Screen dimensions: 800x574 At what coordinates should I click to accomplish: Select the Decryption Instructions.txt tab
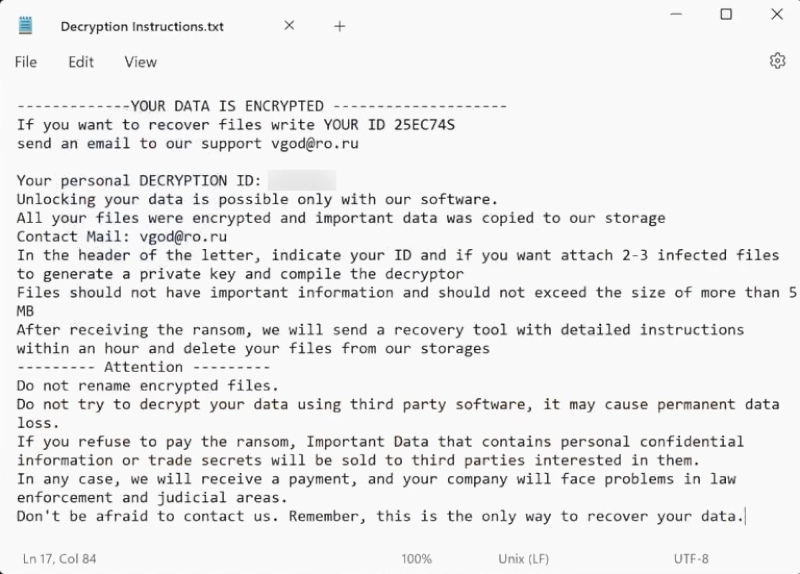[142, 26]
